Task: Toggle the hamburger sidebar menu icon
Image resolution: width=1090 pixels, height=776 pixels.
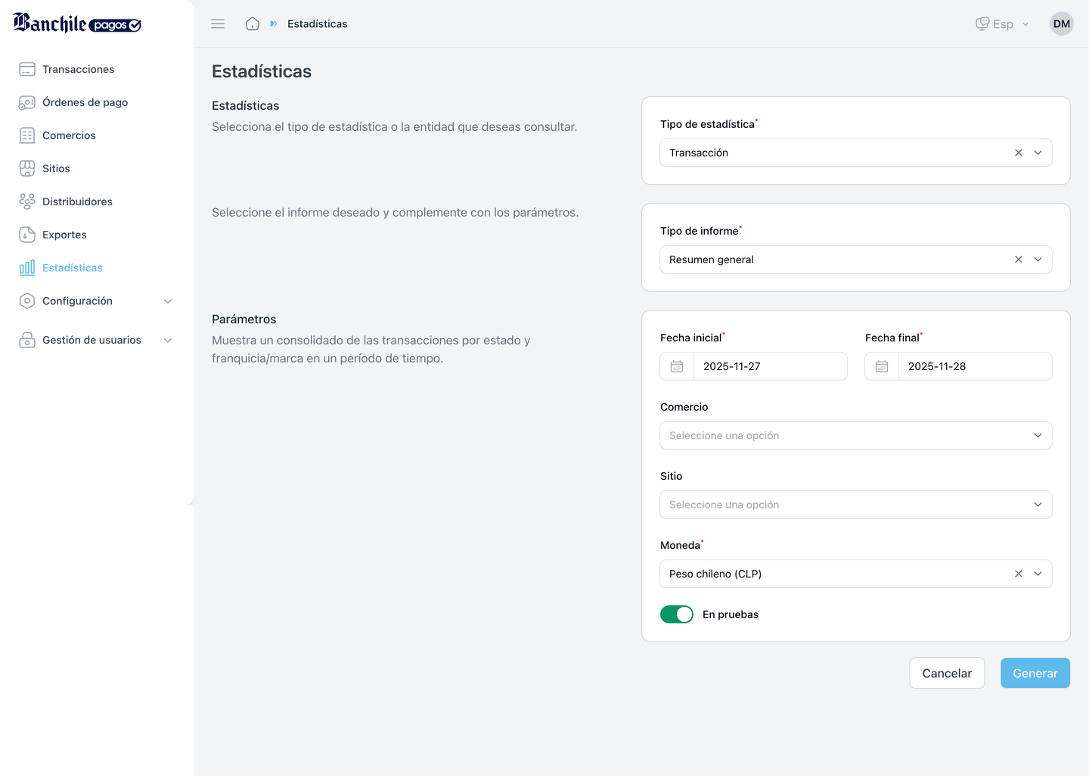Action: click(x=218, y=24)
